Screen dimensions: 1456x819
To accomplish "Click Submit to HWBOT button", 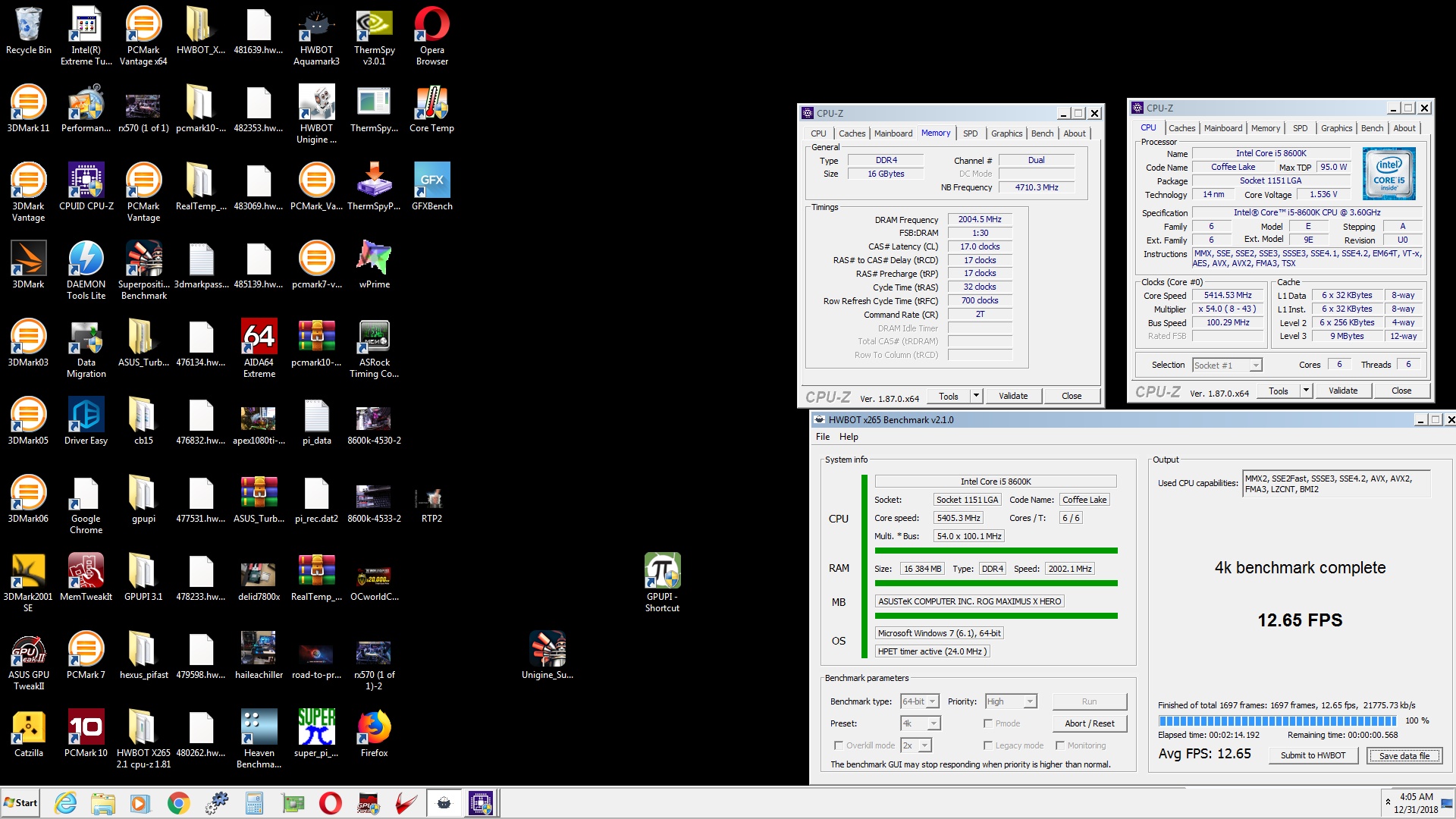I will point(1313,755).
